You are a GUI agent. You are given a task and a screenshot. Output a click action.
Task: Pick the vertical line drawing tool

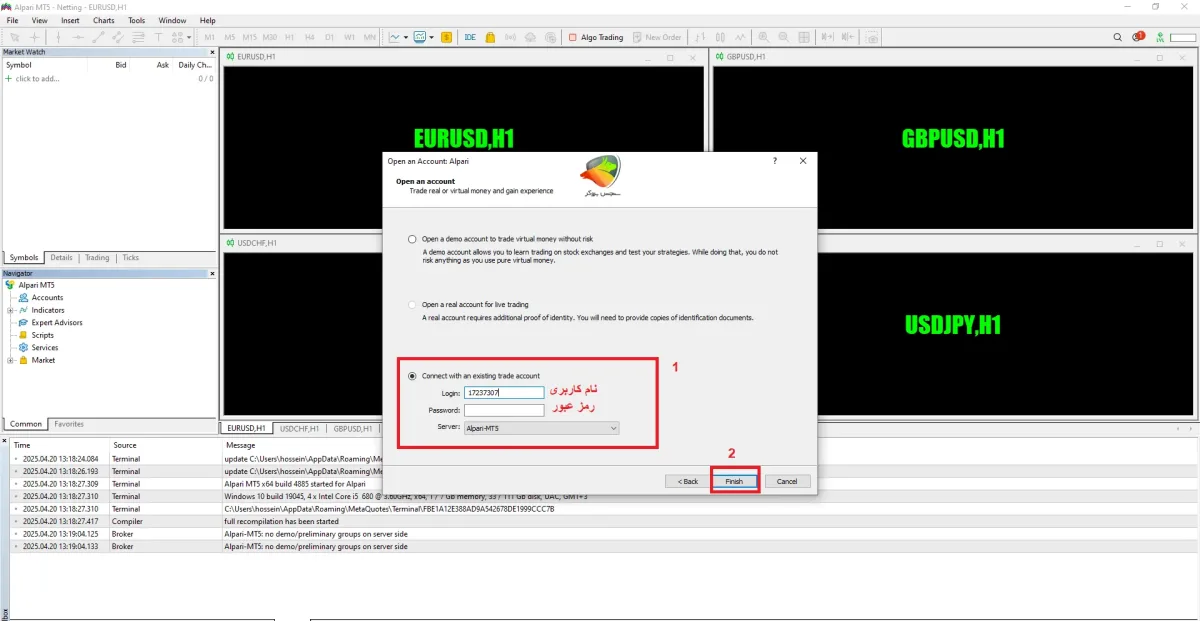58,37
